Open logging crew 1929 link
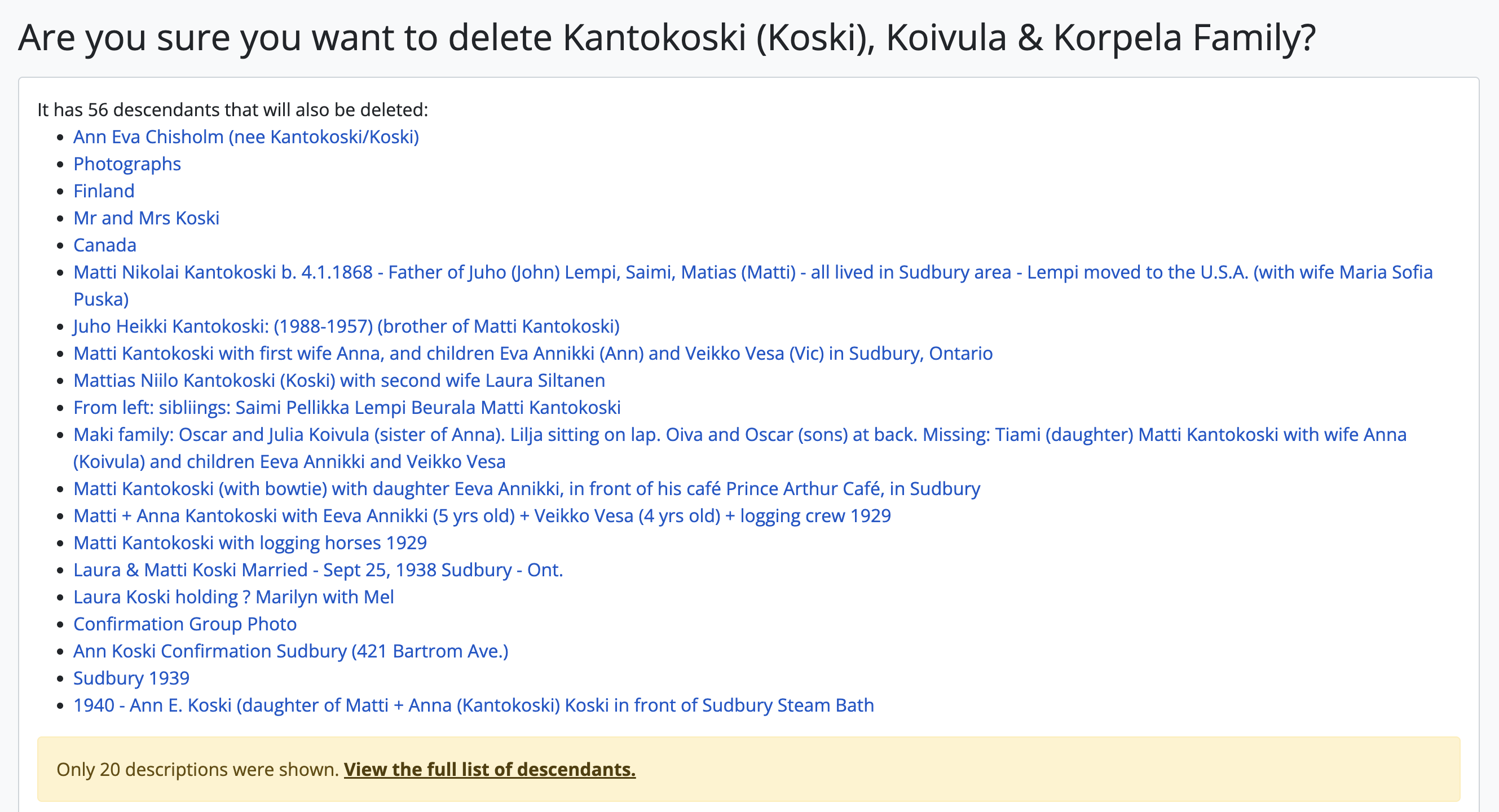1499x812 pixels. click(x=482, y=516)
